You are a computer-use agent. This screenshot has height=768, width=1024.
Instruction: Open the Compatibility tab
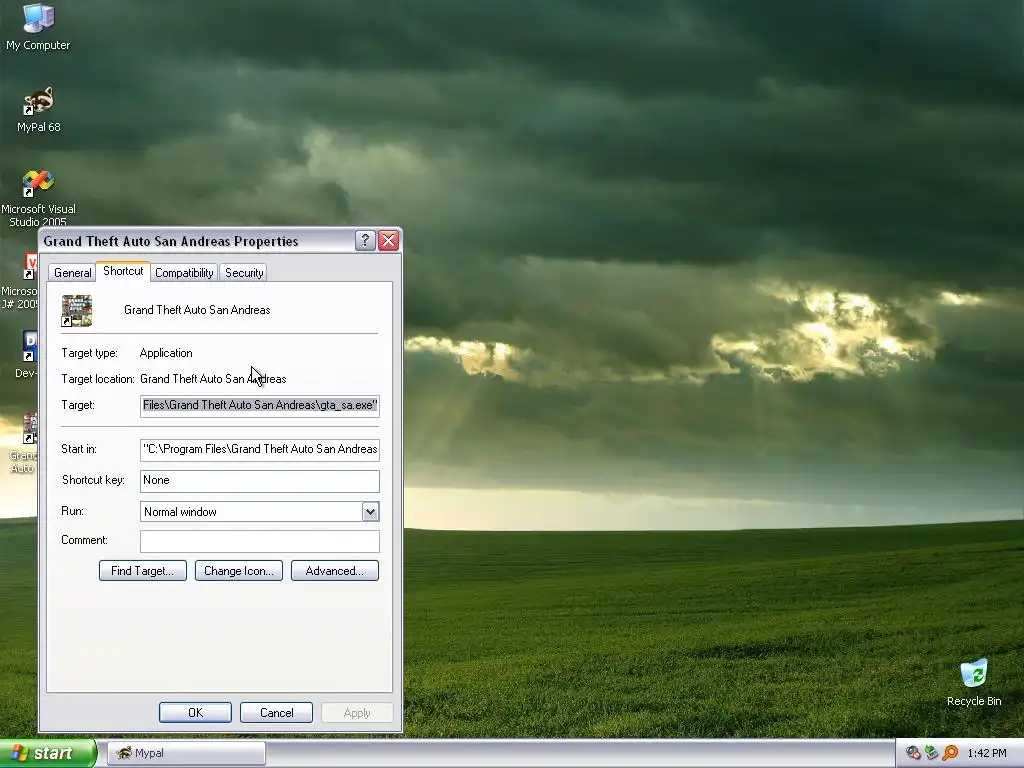pyautogui.click(x=184, y=273)
